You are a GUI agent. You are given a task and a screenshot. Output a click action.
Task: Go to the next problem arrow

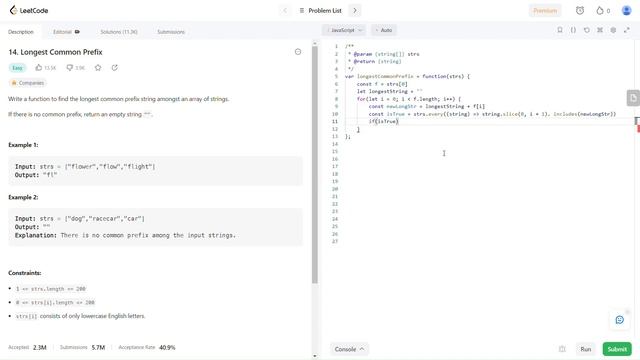point(355,11)
